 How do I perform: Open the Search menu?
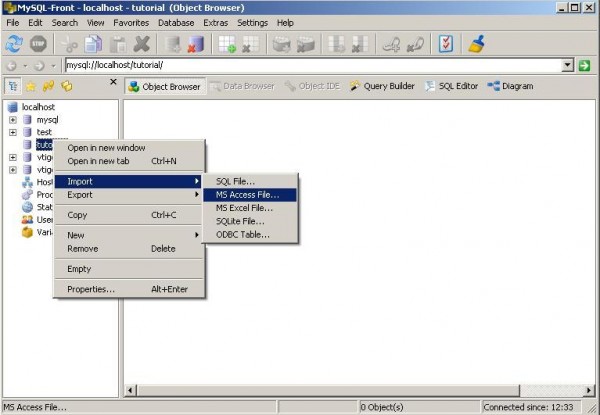(65, 23)
